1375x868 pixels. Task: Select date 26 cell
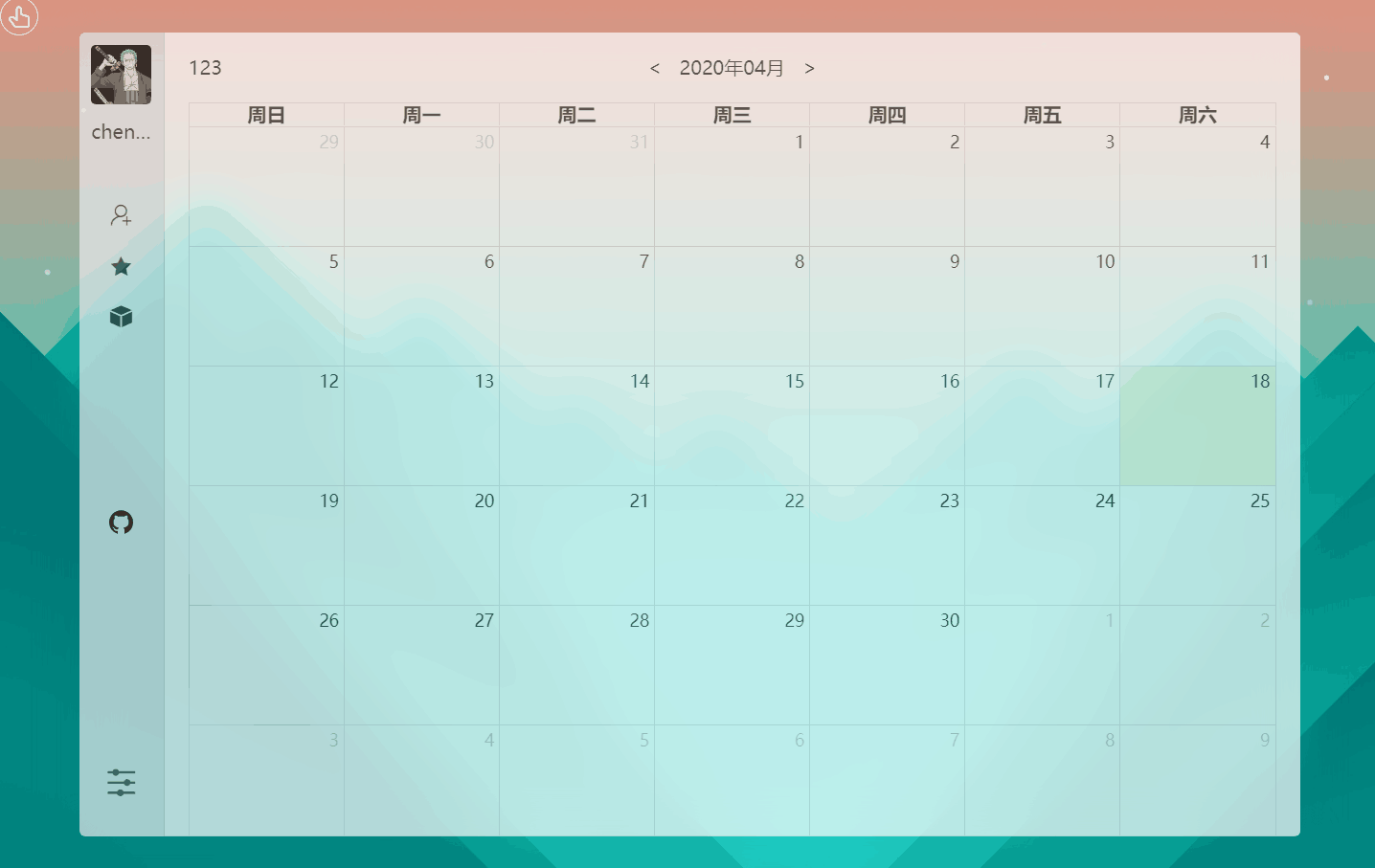pos(266,665)
